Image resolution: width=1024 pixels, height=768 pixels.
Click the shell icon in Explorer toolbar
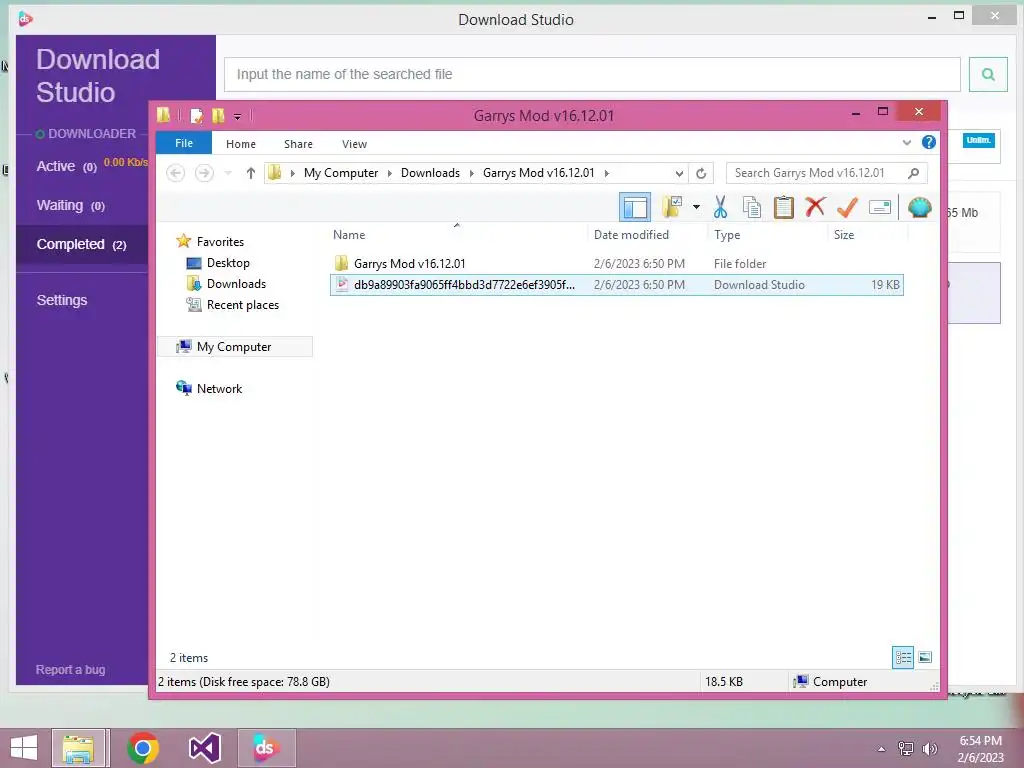click(920, 207)
